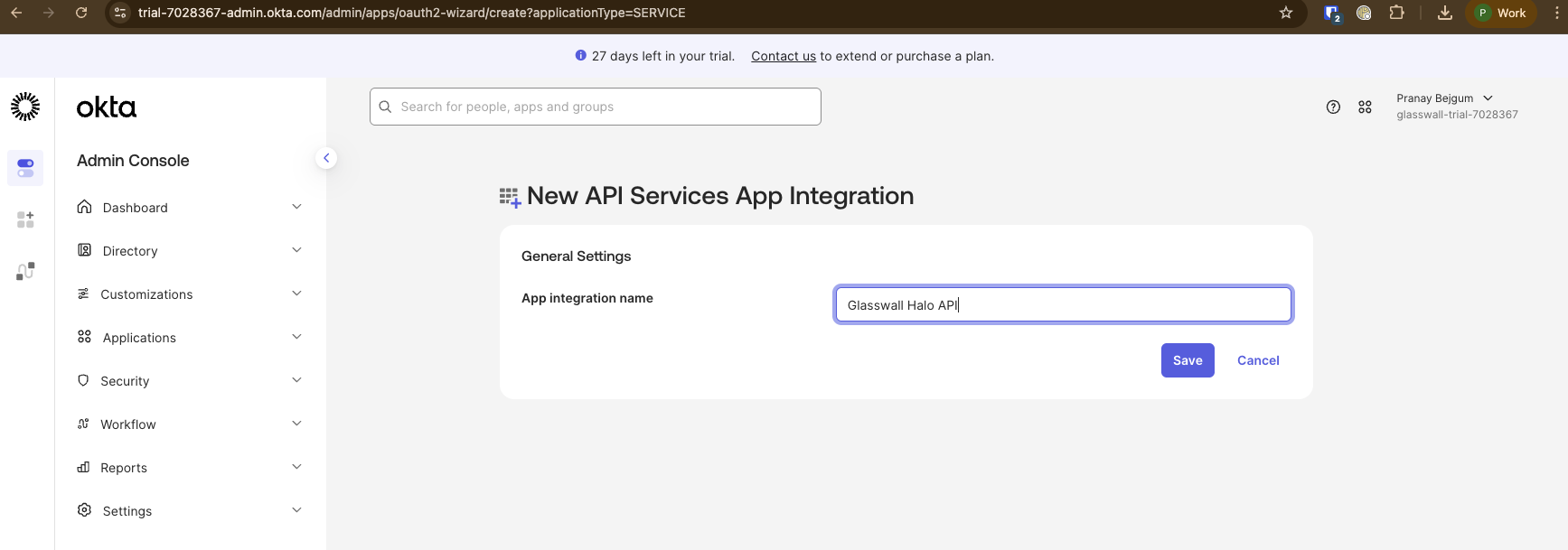Open the Customizations menu item
Screen dimensions: 1568x550
click(x=190, y=294)
